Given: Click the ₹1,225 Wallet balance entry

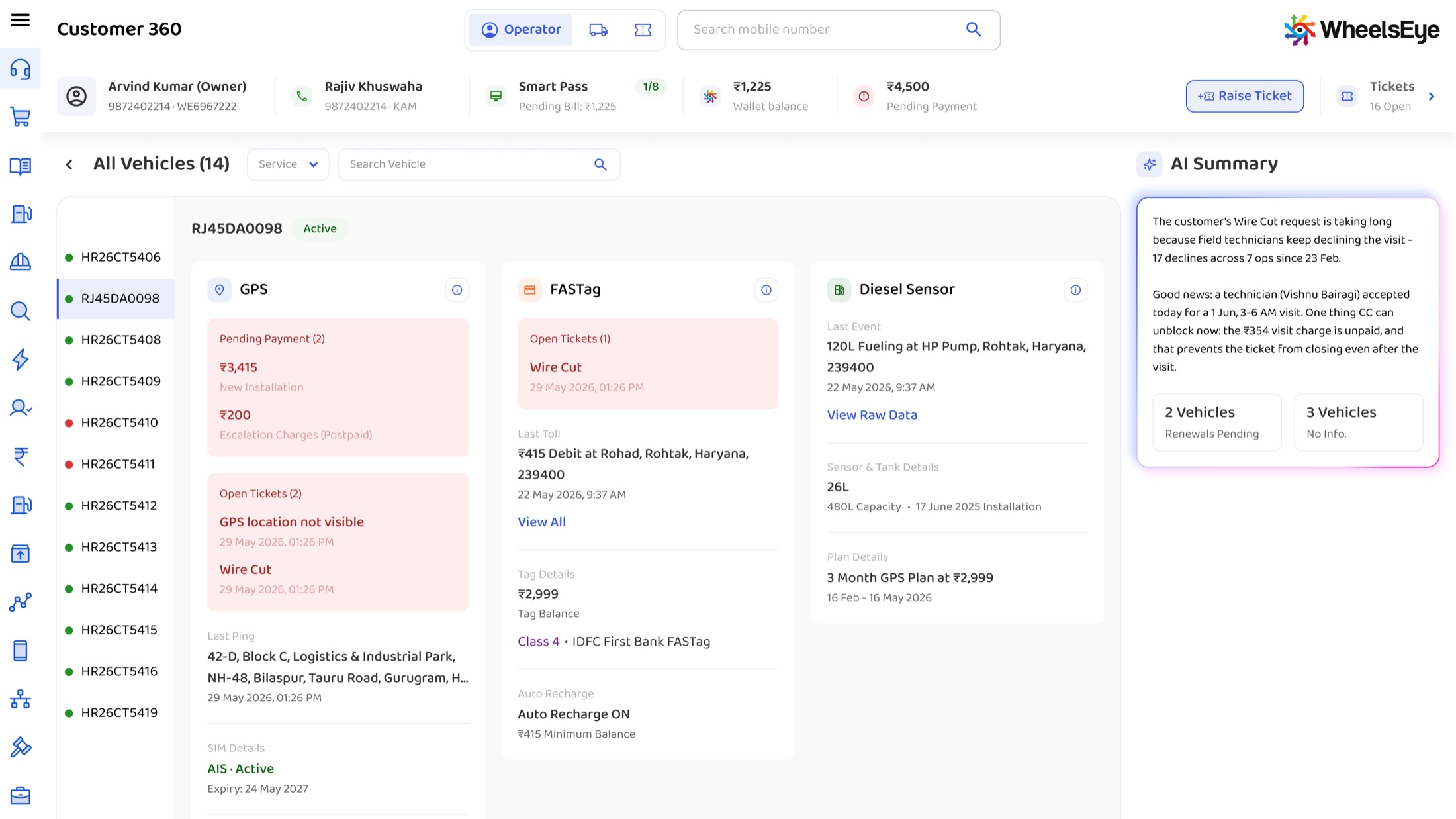Looking at the screenshot, I should point(754,96).
